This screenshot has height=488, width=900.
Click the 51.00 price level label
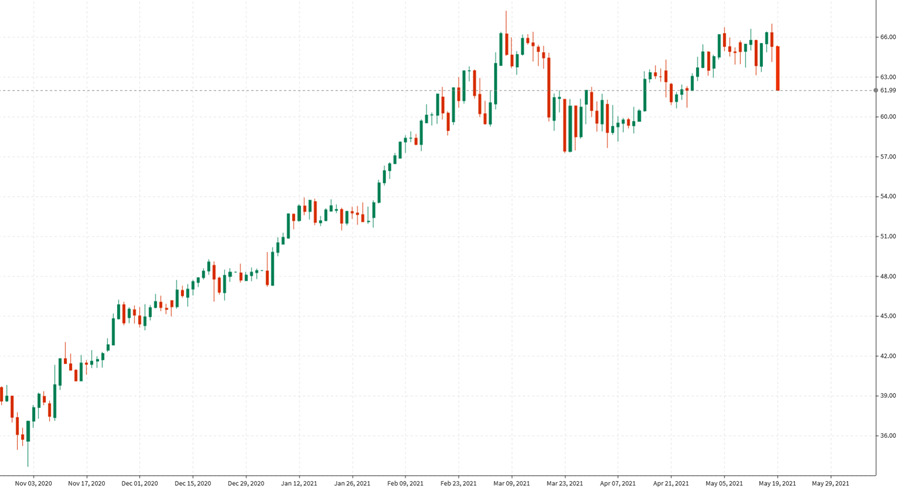click(888, 236)
